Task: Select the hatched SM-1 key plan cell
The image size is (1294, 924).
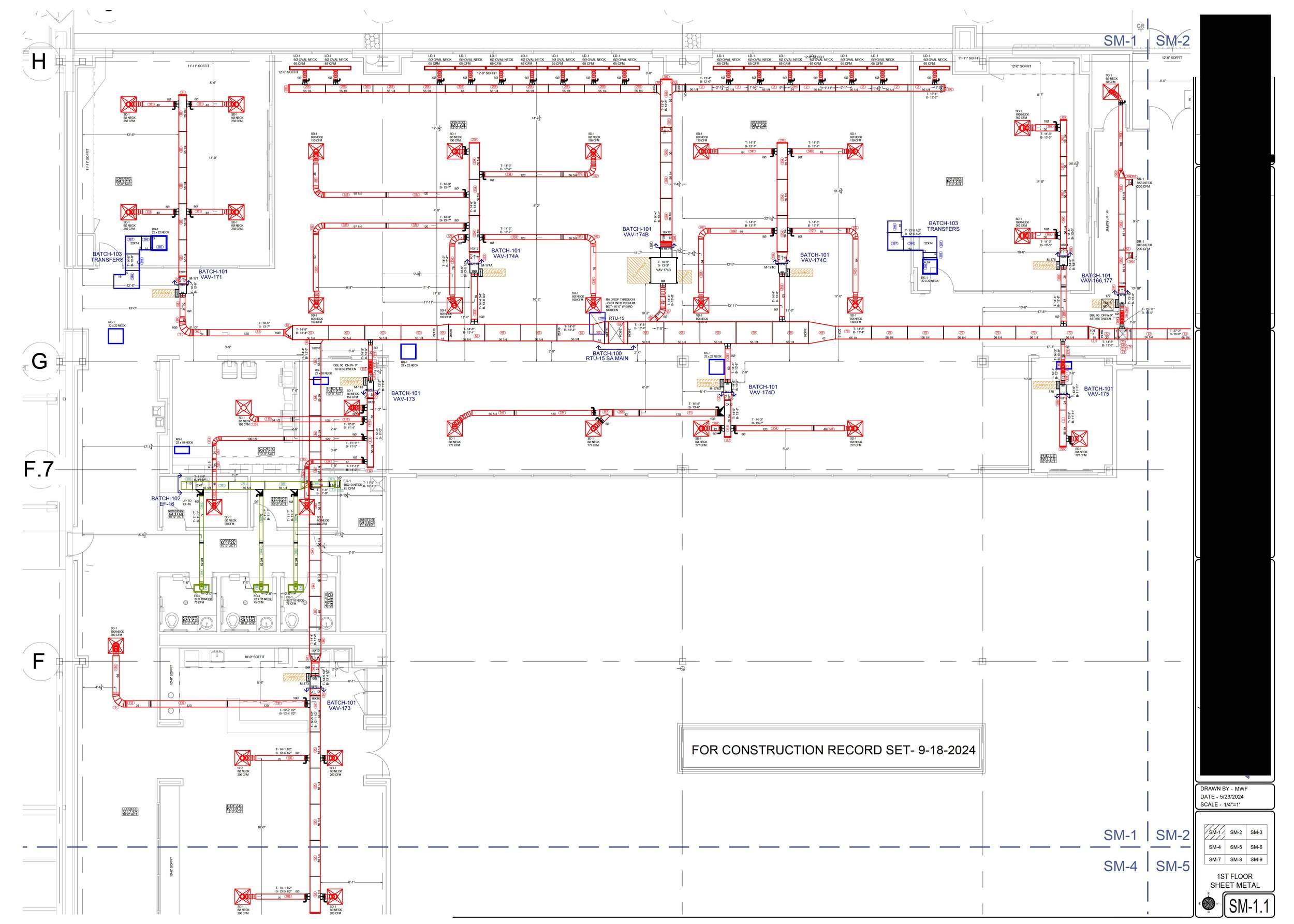Action: 1215,832
